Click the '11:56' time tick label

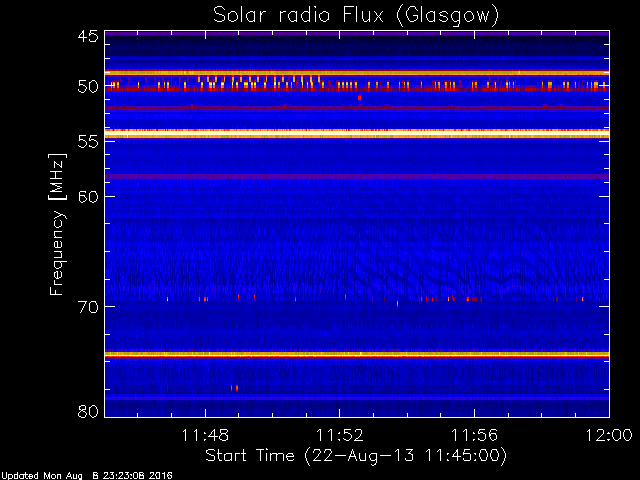(474, 435)
